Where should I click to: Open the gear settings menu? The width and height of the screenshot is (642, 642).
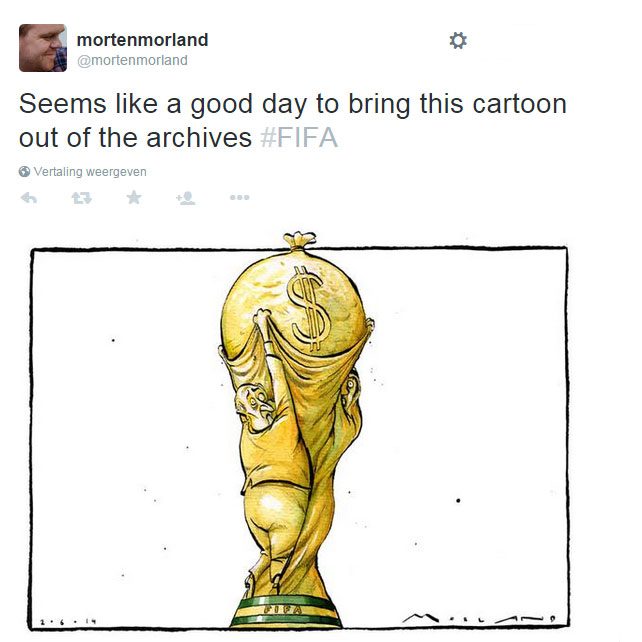[458, 41]
